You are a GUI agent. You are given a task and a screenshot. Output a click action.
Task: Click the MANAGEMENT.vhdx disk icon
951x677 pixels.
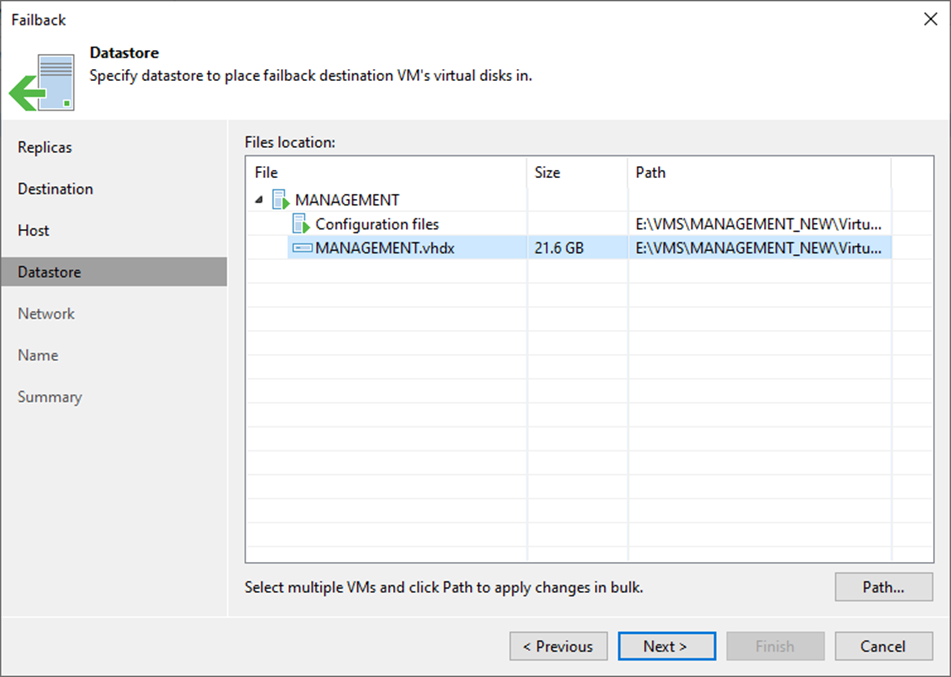pyautogui.click(x=302, y=248)
